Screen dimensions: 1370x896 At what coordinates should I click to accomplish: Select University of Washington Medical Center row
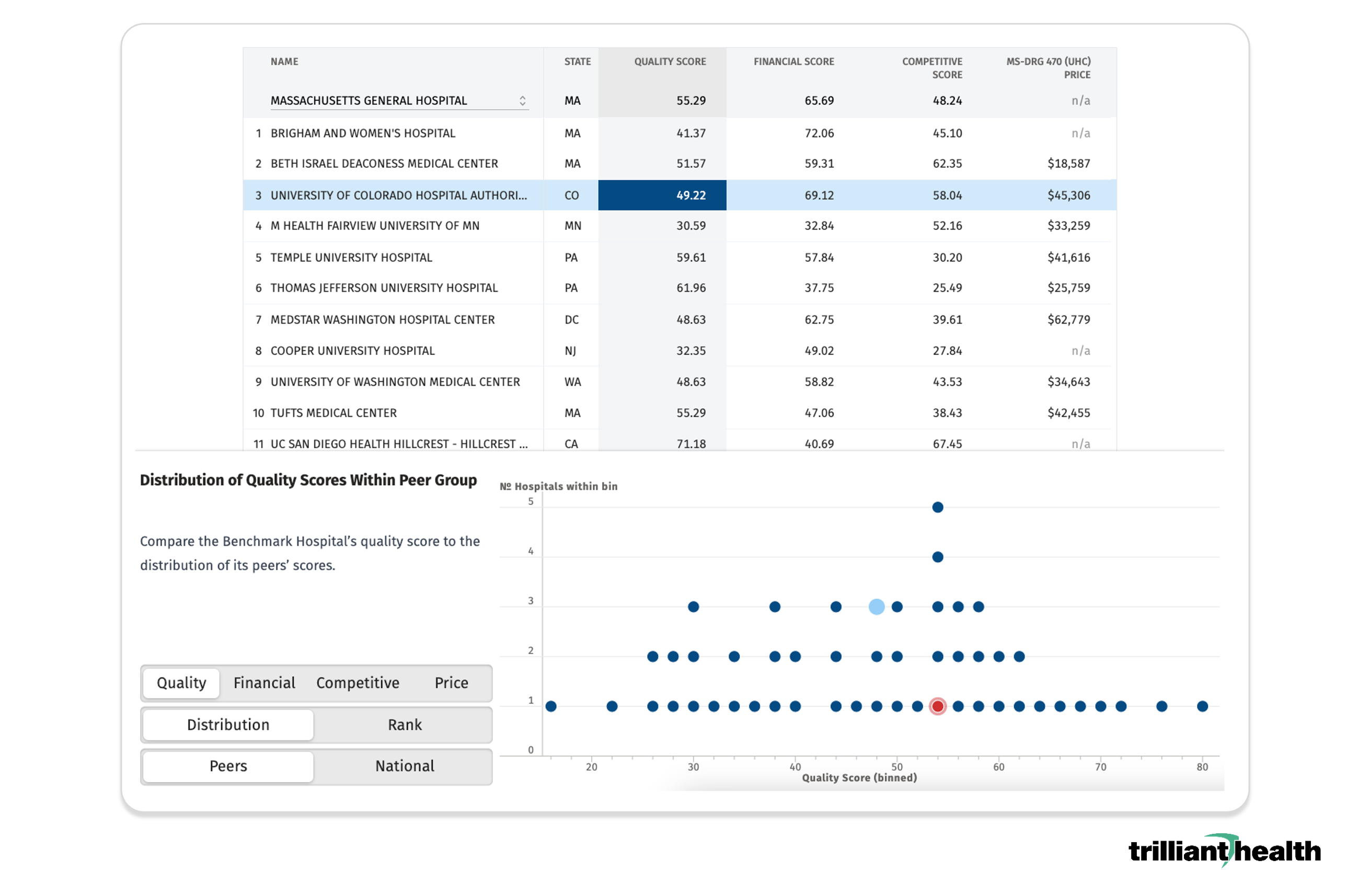click(x=679, y=382)
